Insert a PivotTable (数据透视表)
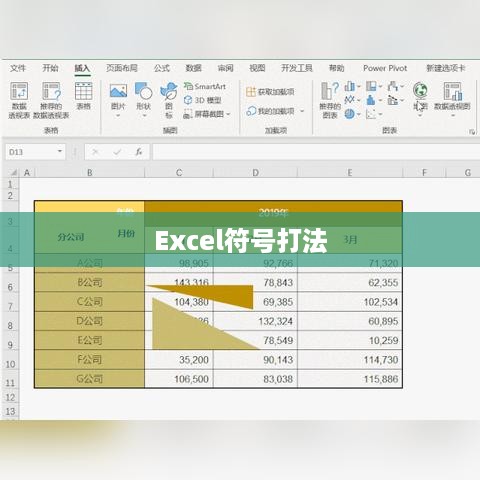Viewport: 480px width, 480px height. [x=19, y=100]
